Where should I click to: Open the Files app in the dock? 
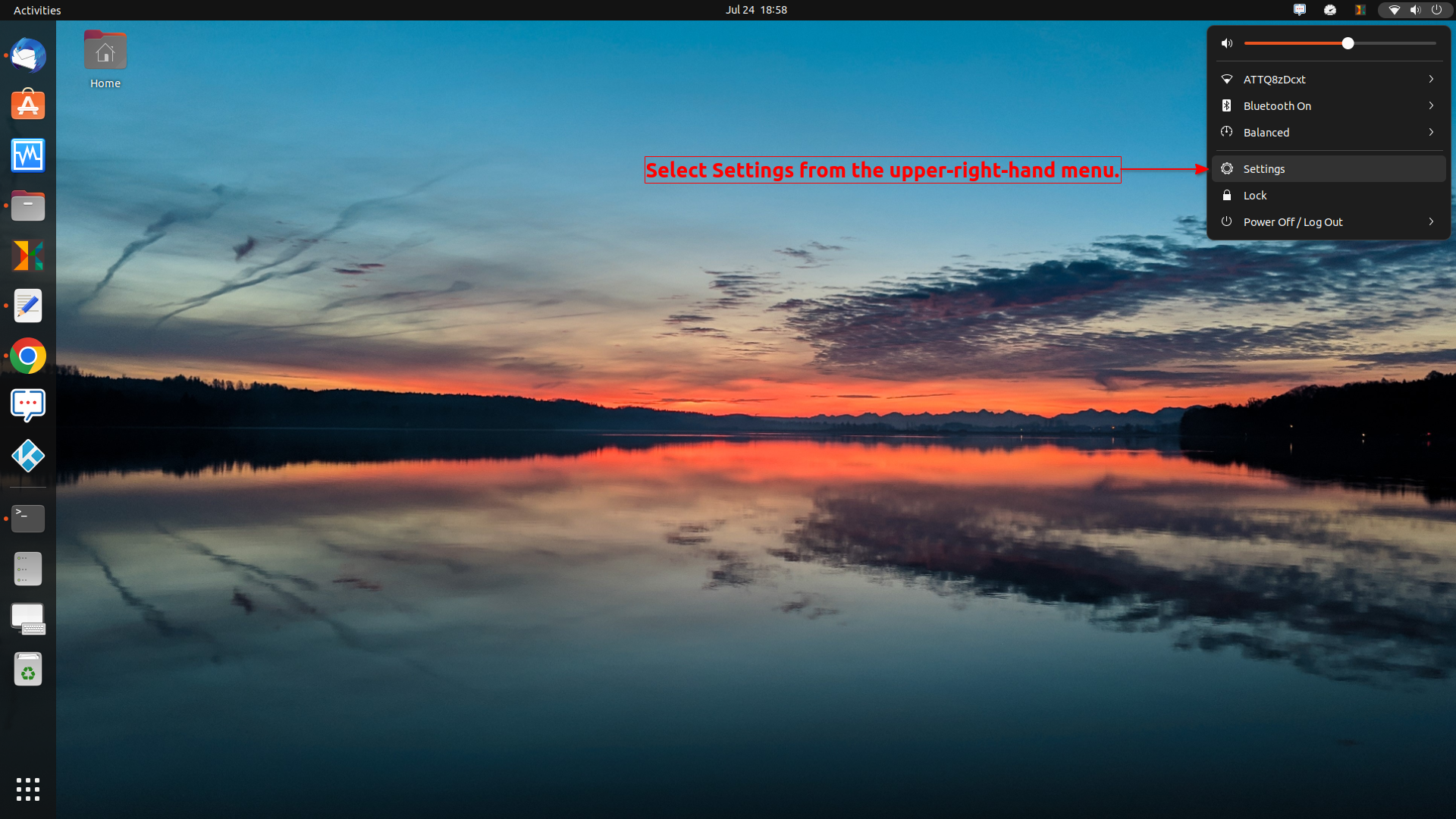(28, 206)
